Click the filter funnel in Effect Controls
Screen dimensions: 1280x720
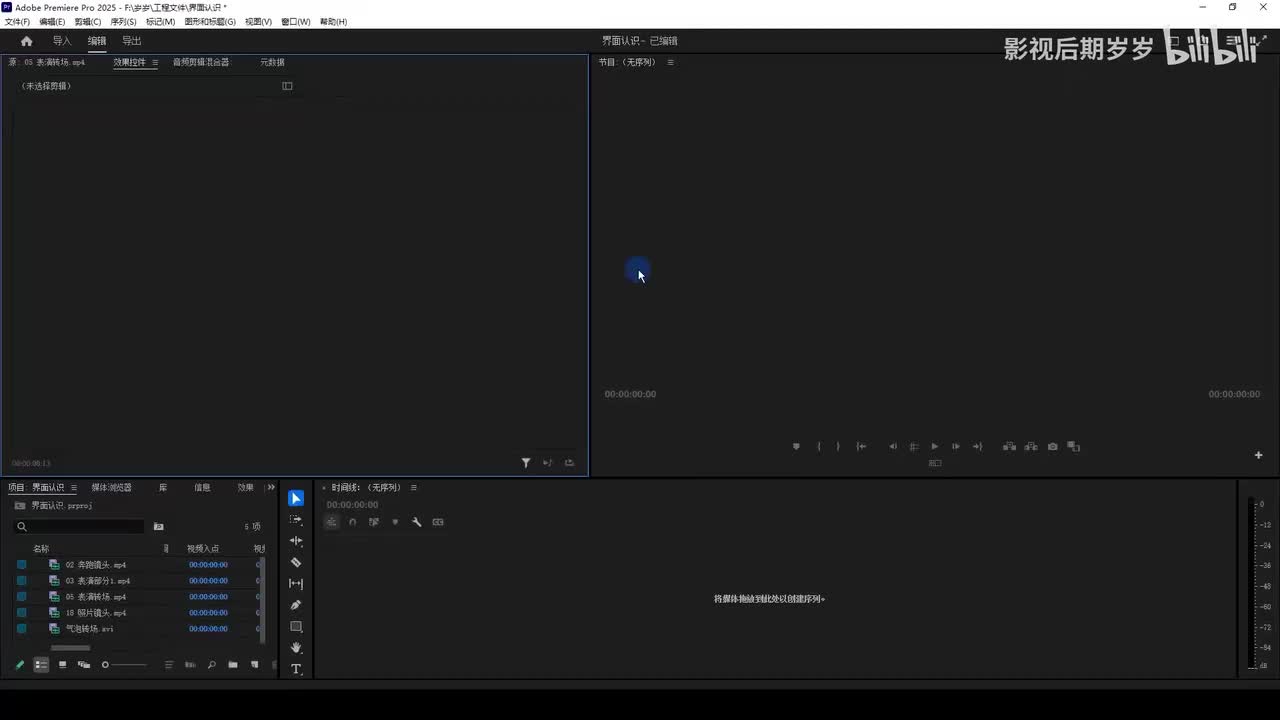[x=526, y=463]
